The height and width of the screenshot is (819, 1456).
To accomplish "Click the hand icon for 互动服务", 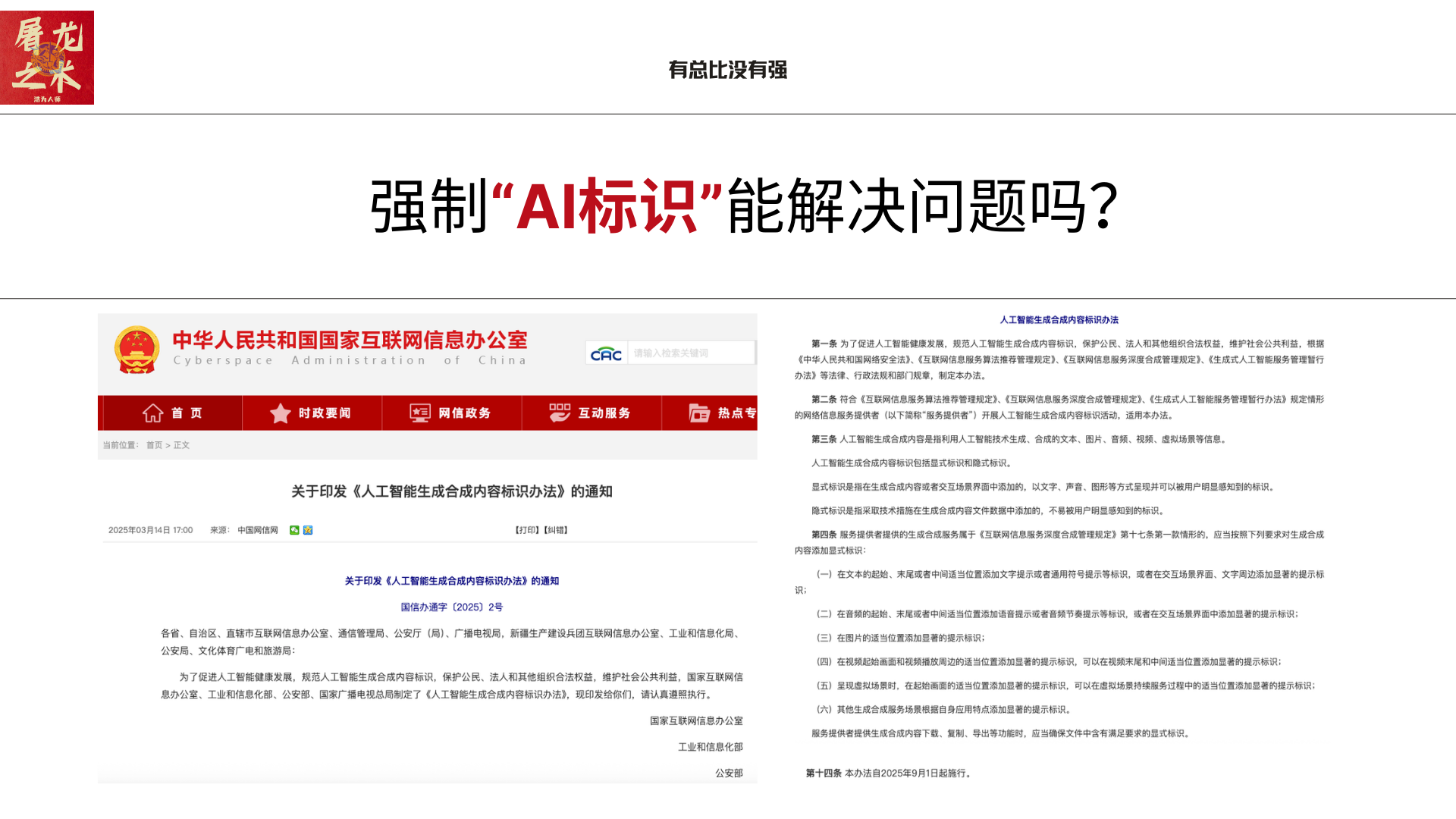I will pos(560,413).
